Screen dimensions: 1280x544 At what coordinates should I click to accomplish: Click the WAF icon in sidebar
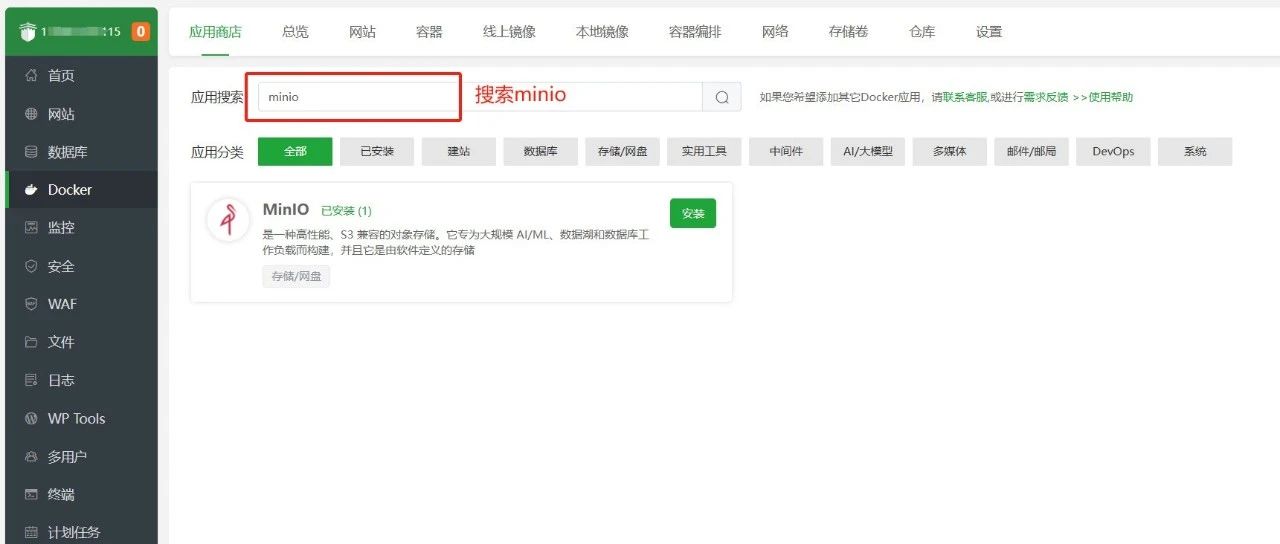coord(31,304)
